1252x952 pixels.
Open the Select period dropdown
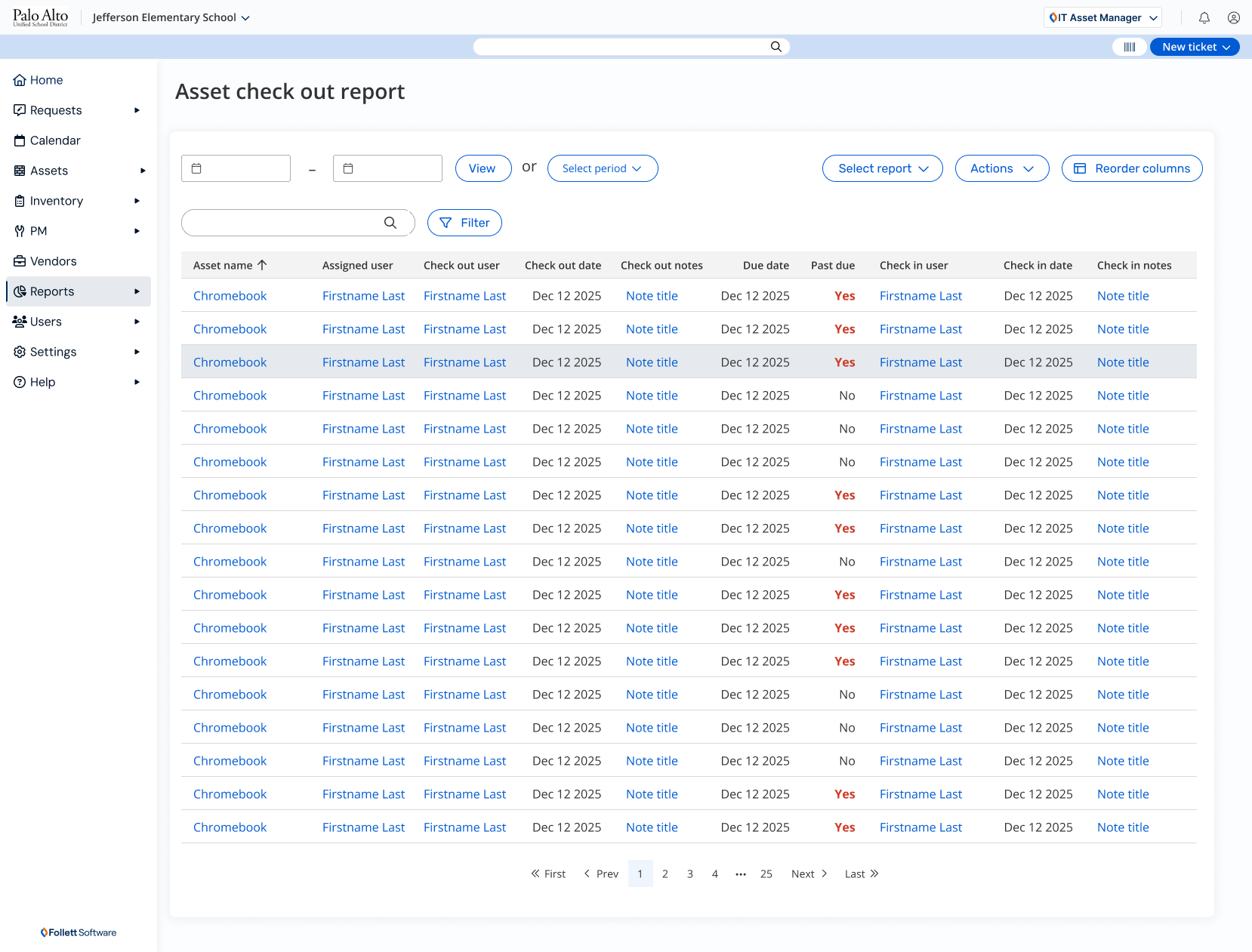pyautogui.click(x=602, y=168)
